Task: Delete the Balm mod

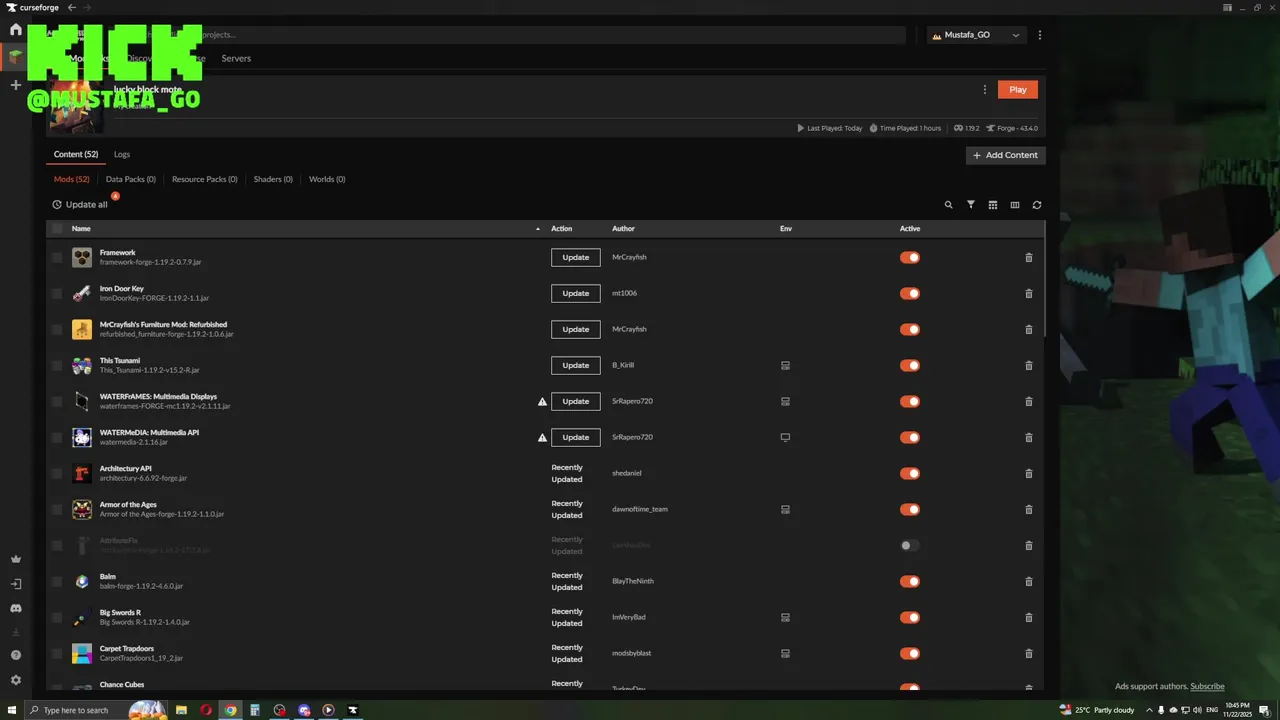Action: [1029, 582]
